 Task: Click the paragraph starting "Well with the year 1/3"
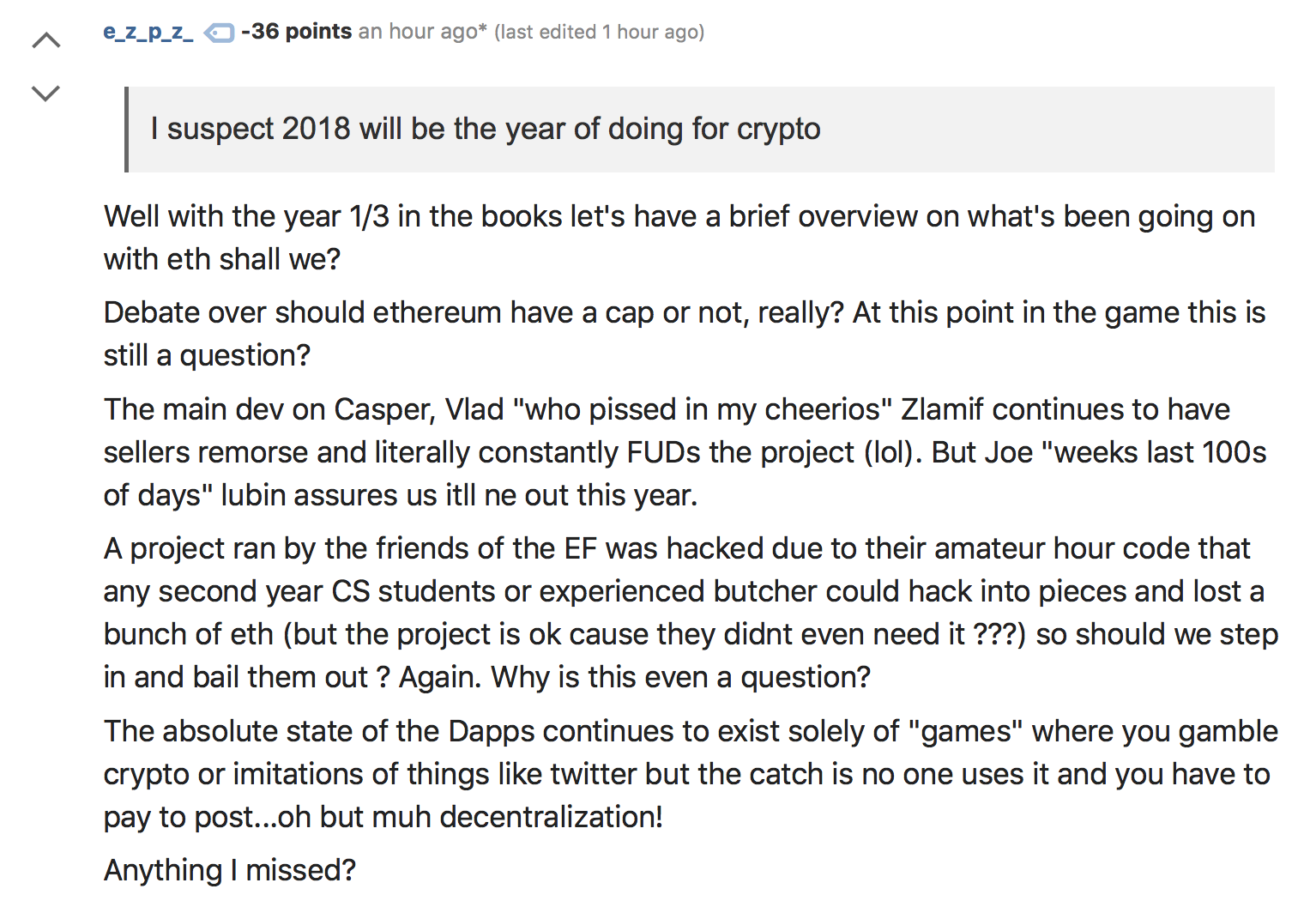coord(679,238)
